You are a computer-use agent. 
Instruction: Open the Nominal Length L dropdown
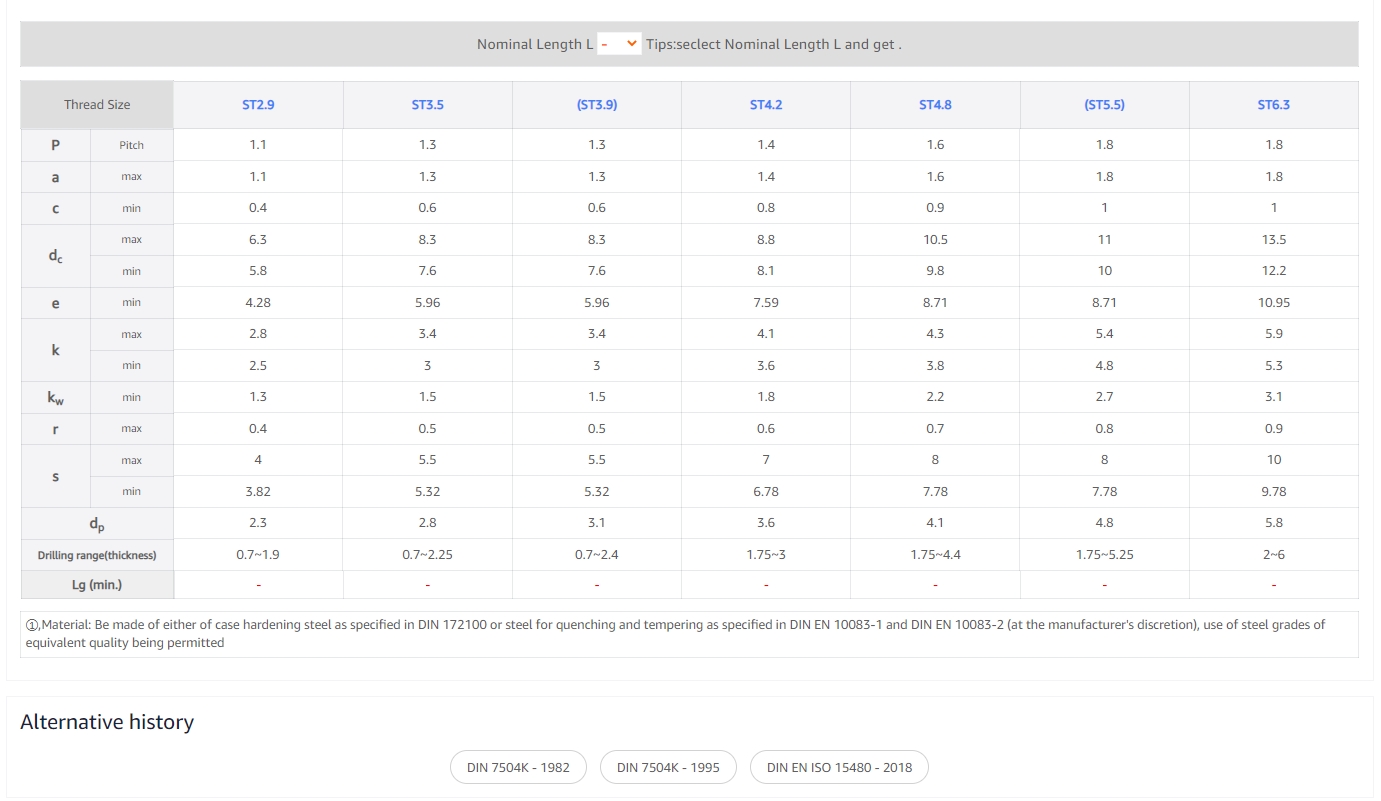(x=619, y=44)
